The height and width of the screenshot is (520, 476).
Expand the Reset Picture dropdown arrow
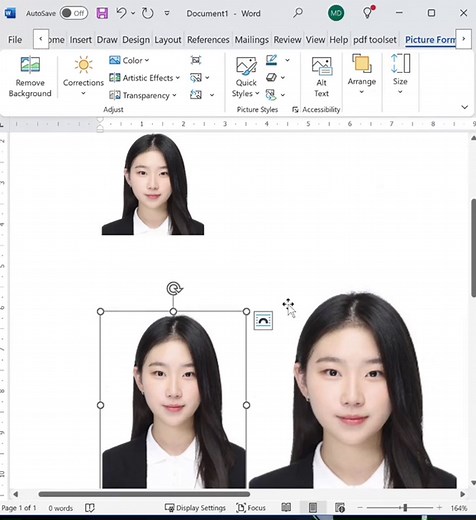[212, 95]
